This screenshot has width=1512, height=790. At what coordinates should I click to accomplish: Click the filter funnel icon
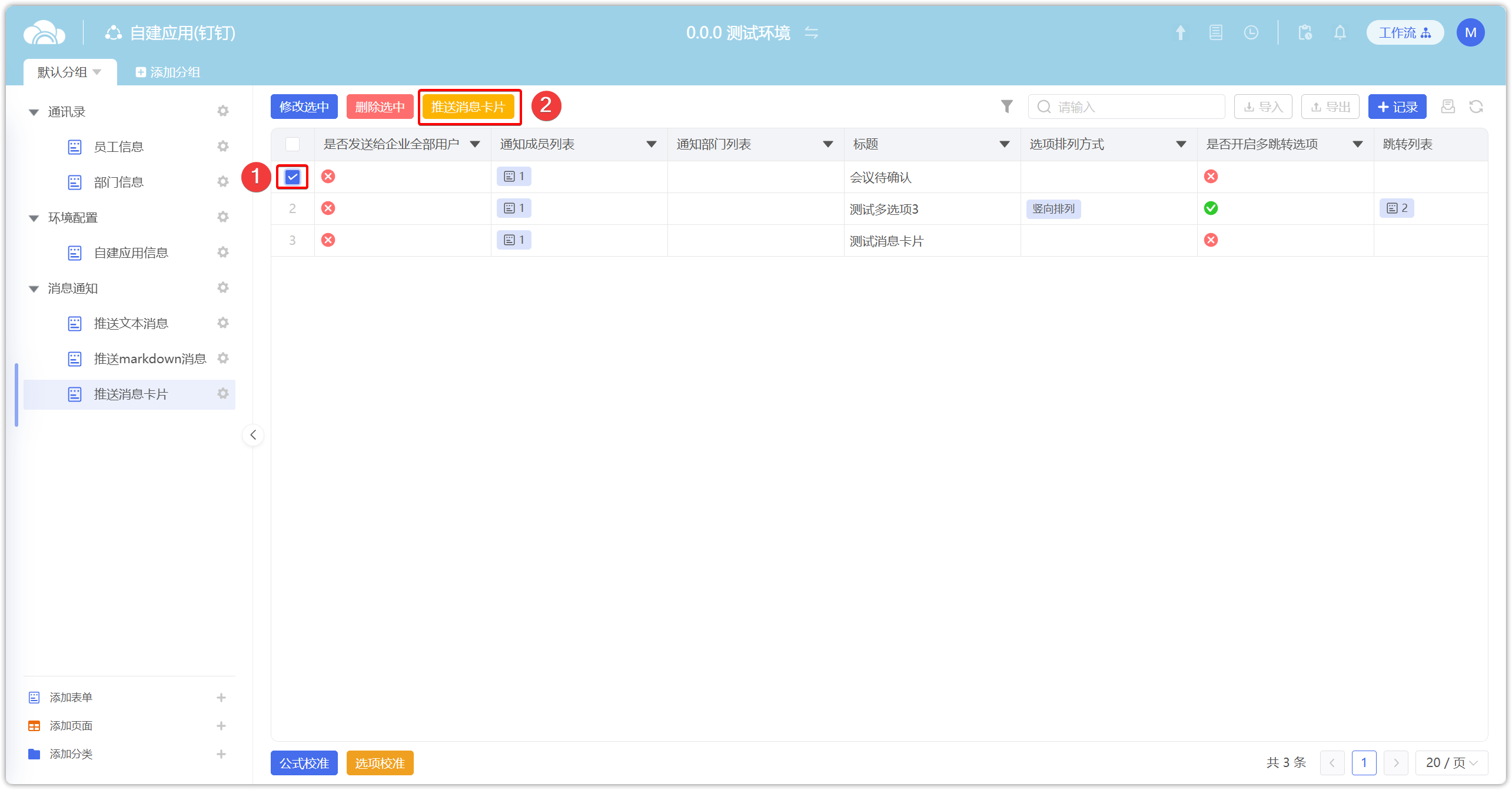pyautogui.click(x=1006, y=107)
